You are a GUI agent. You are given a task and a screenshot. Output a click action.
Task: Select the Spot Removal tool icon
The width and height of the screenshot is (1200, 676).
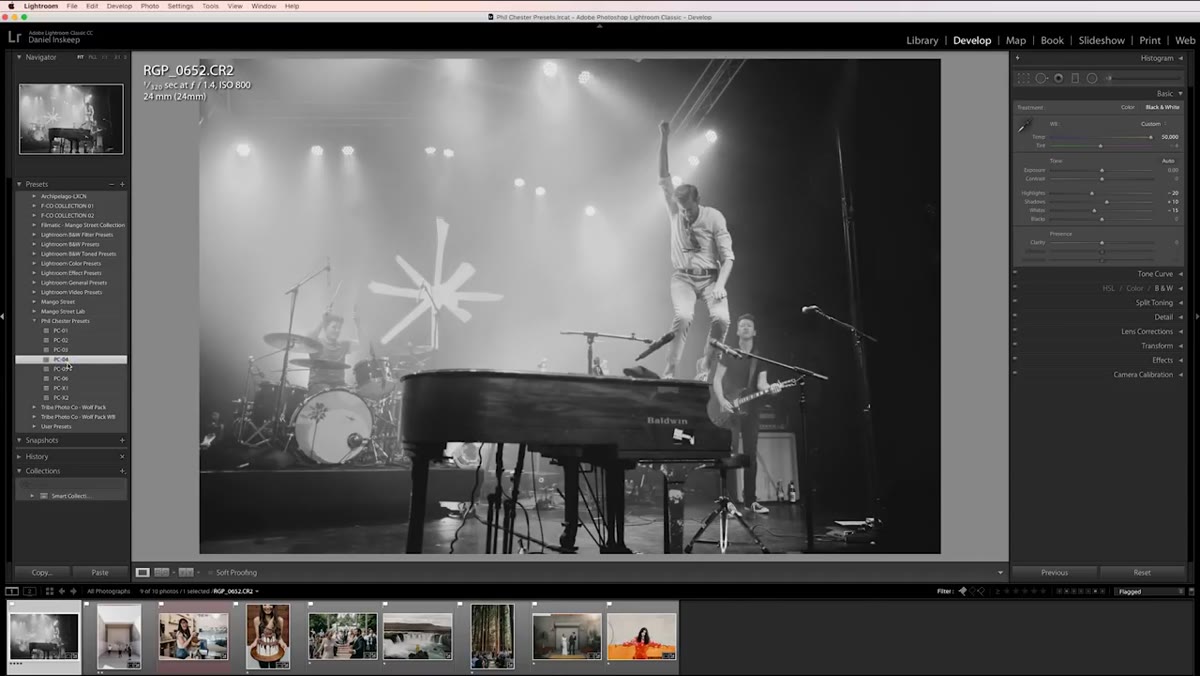tap(1041, 78)
